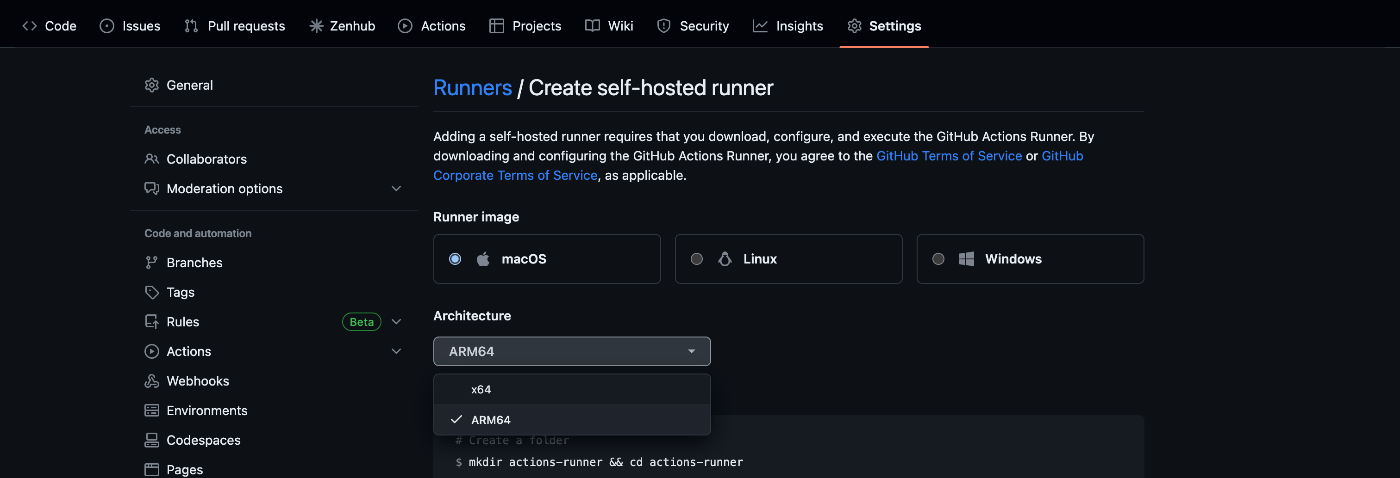Click the General gear icon in sidebar
The height and width of the screenshot is (478, 1400).
coord(152,85)
